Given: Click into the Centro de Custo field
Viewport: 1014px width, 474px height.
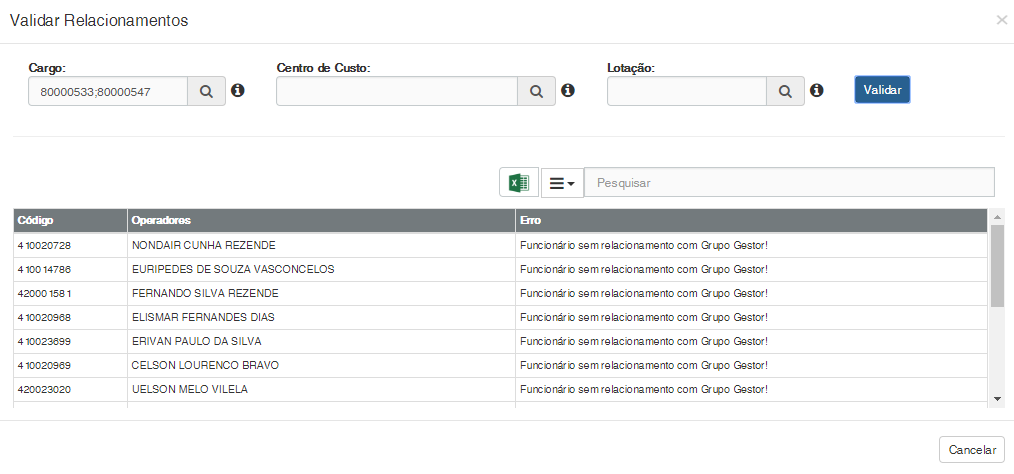Looking at the screenshot, I should pos(396,91).
